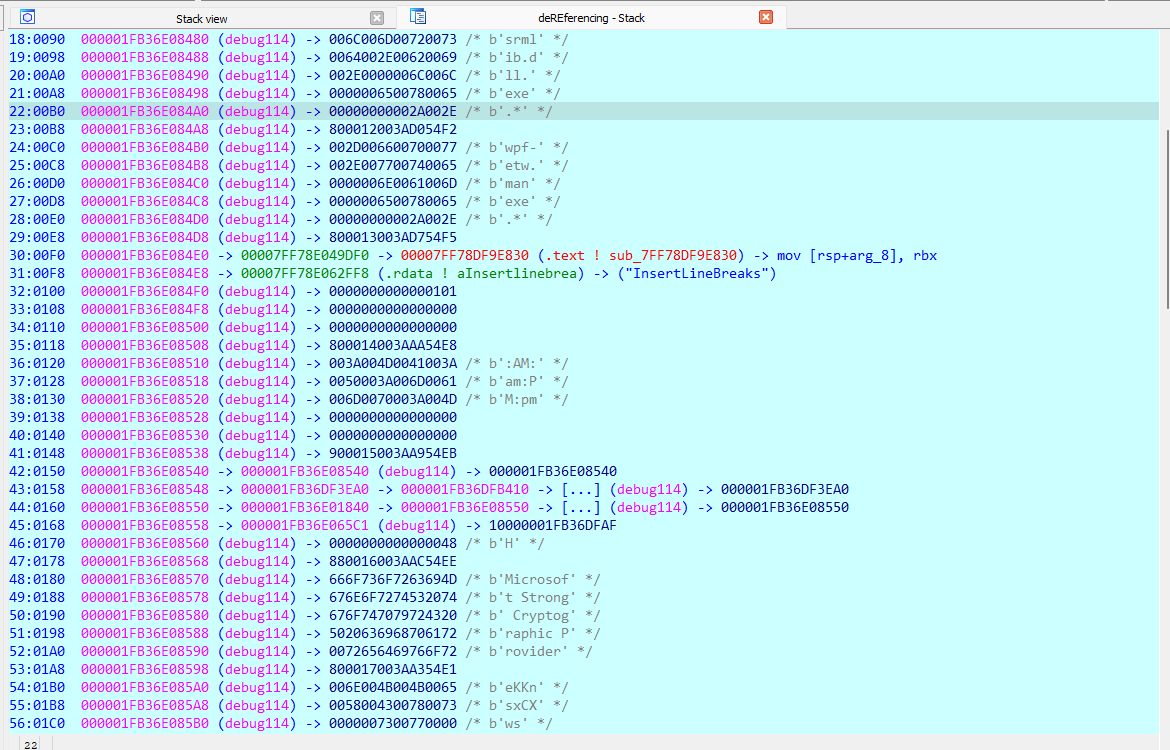Follow pointer 00007FF78E049DF0 on row 30
1170x750 pixels.
click(x=304, y=255)
